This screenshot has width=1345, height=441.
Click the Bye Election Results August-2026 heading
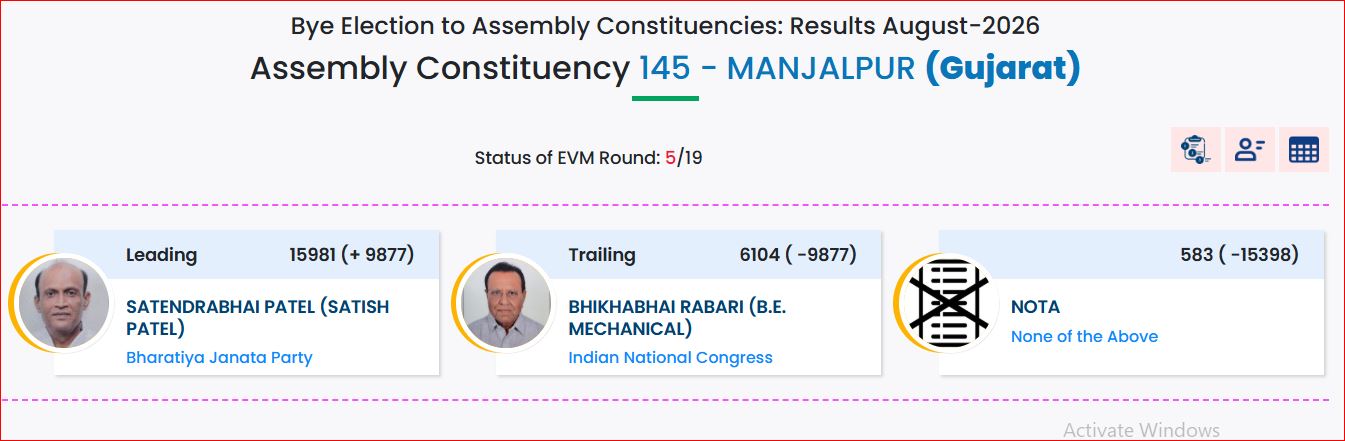point(665,25)
